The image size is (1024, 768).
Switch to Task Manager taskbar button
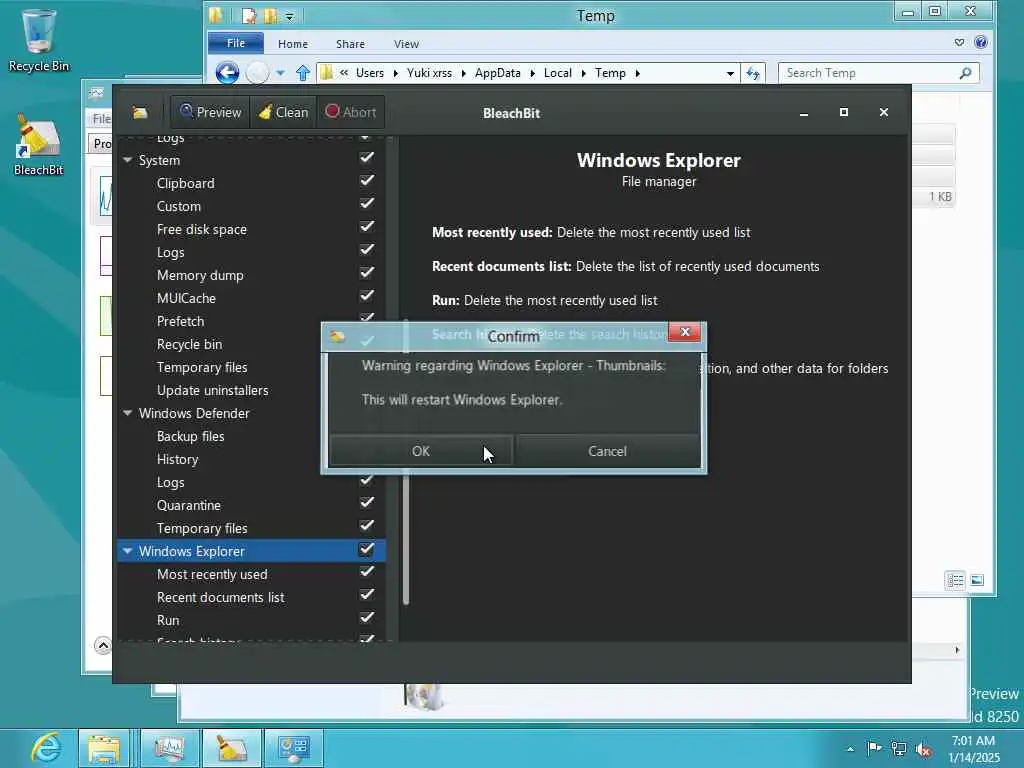coord(168,748)
